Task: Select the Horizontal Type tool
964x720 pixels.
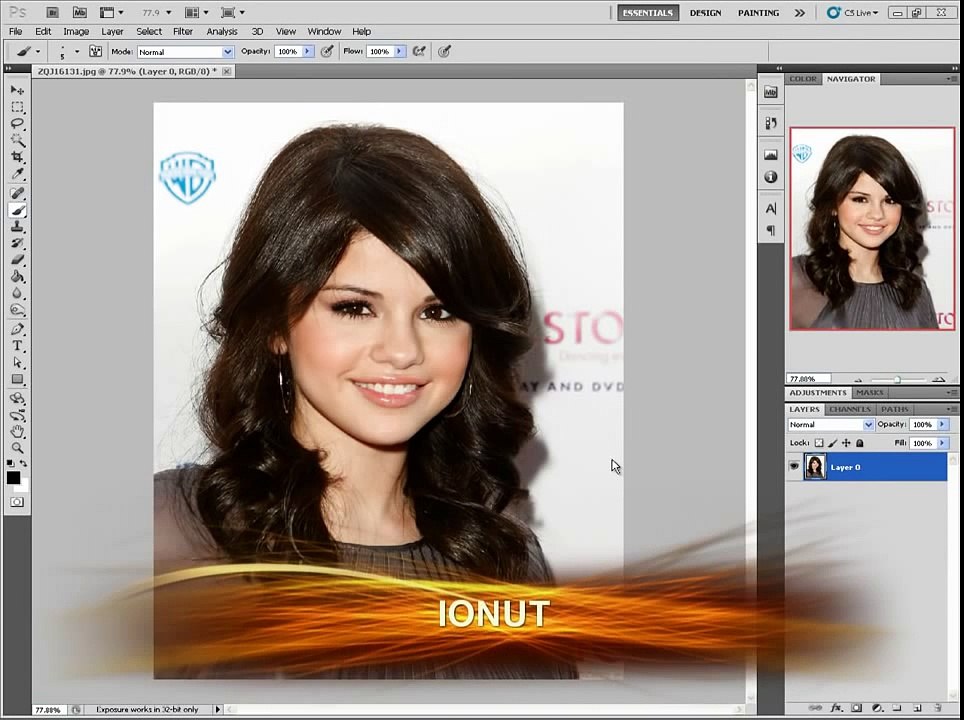Action: (17, 346)
